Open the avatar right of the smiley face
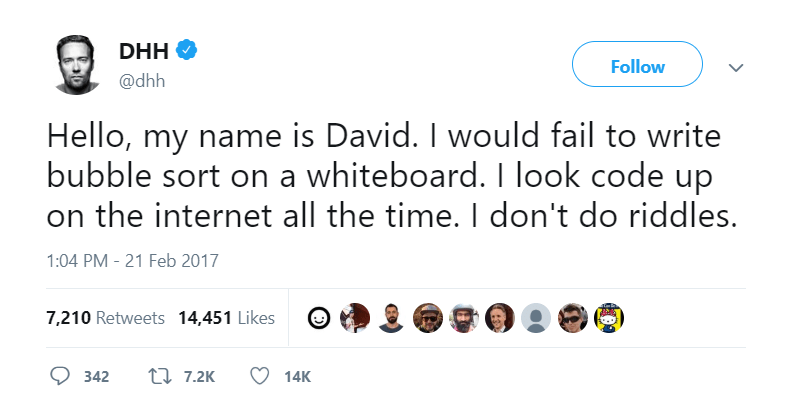The height and width of the screenshot is (406, 789). [354, 318]
